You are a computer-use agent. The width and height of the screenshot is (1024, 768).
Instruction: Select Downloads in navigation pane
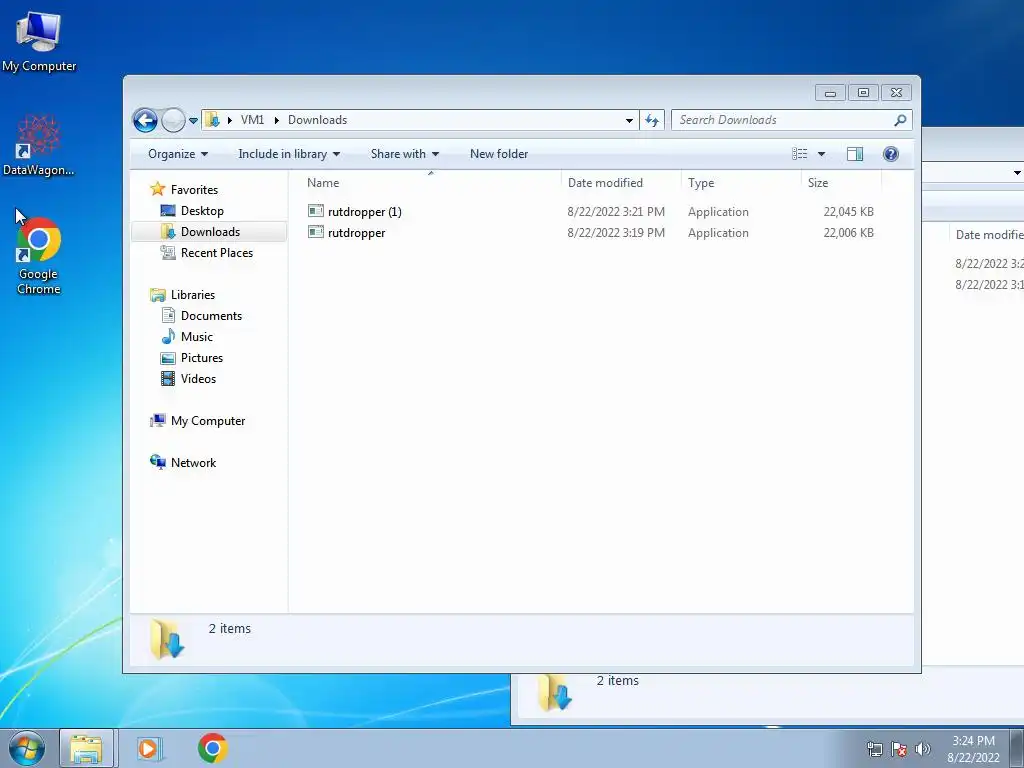(210, 232)
